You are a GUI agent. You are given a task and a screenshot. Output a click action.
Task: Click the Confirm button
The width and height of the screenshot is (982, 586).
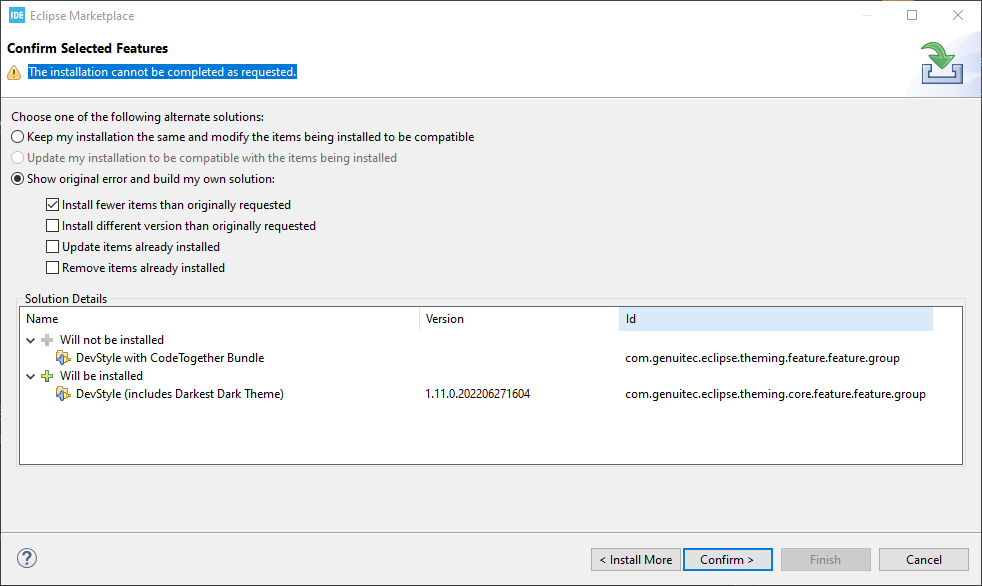pyautogui.click(x=727, y=560)
